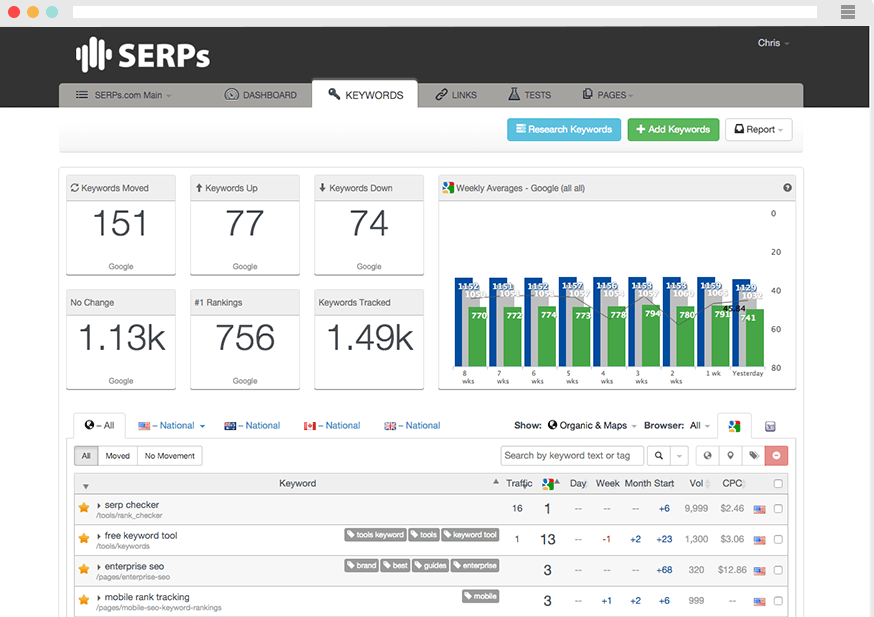The width and height of the screenshot is (874, 617).
Task: Click Add Keywords button
Action: 673,129
